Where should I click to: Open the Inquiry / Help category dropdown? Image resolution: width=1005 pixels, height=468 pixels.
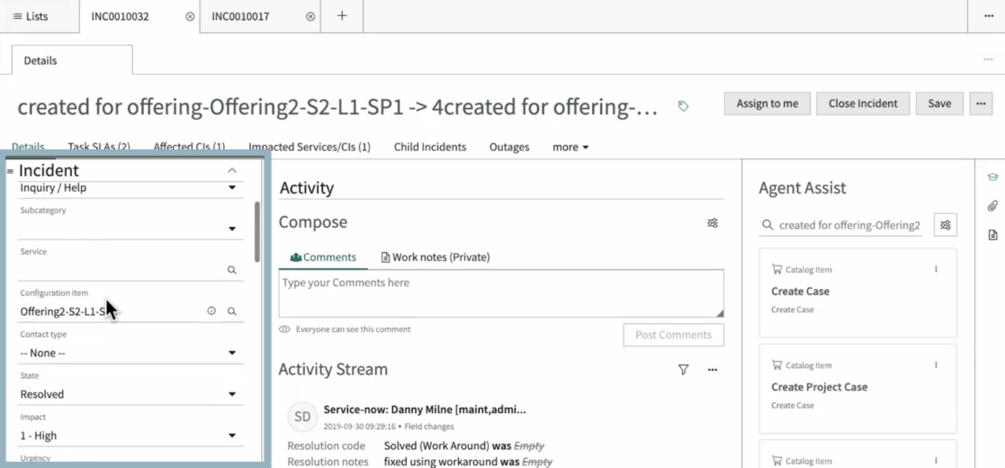(x=131, y=188)
